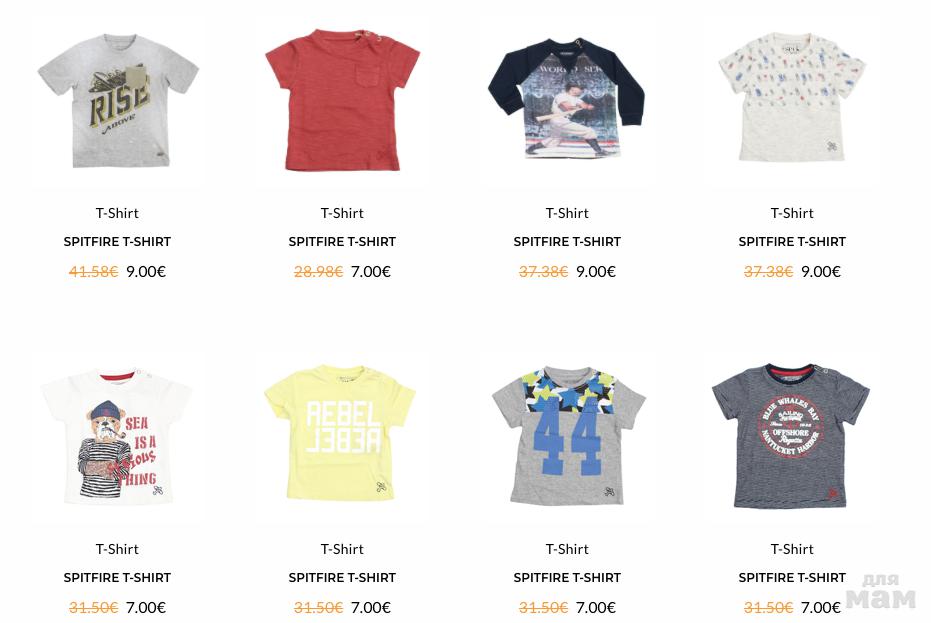Select T-Shirt category label under Blue Whales shirt
Screen dimensions: 931x623
pos(792,549)
